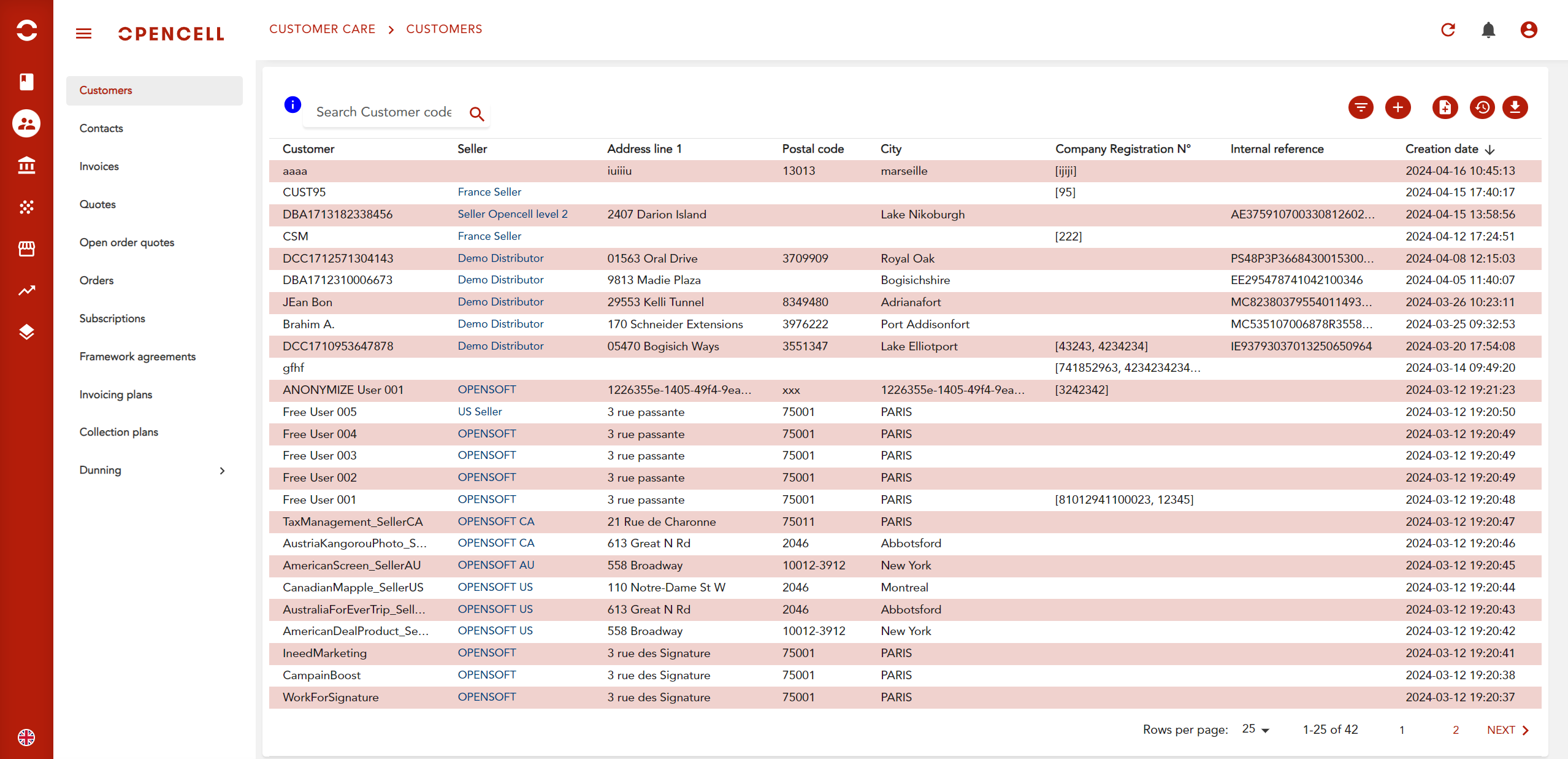Toggle the hamburger menu icon
This screenshot has width=1568, height=759.
pyautogui.click(x=84, y=34)
